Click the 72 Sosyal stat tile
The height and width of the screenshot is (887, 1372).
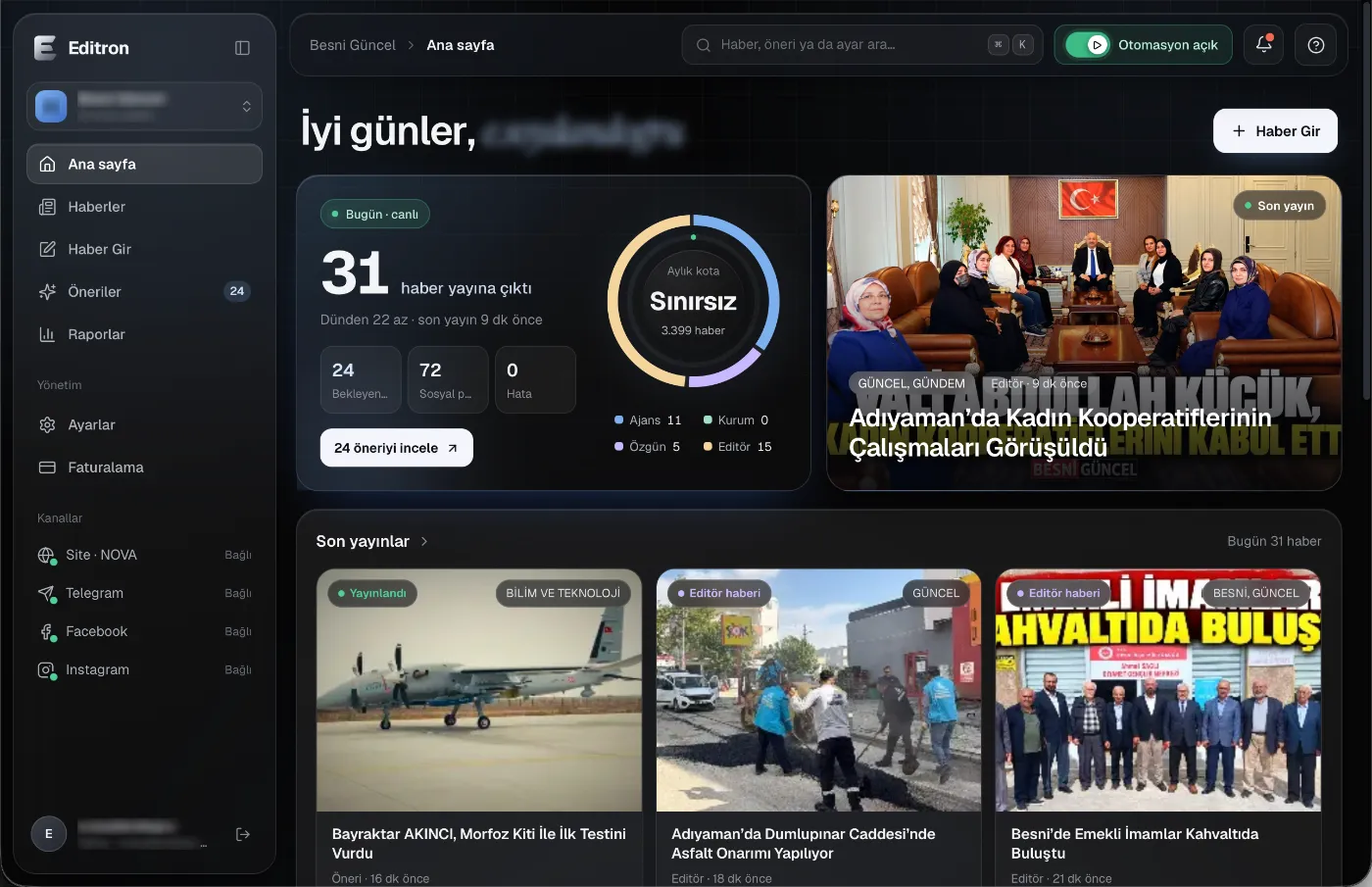[448, 380]
